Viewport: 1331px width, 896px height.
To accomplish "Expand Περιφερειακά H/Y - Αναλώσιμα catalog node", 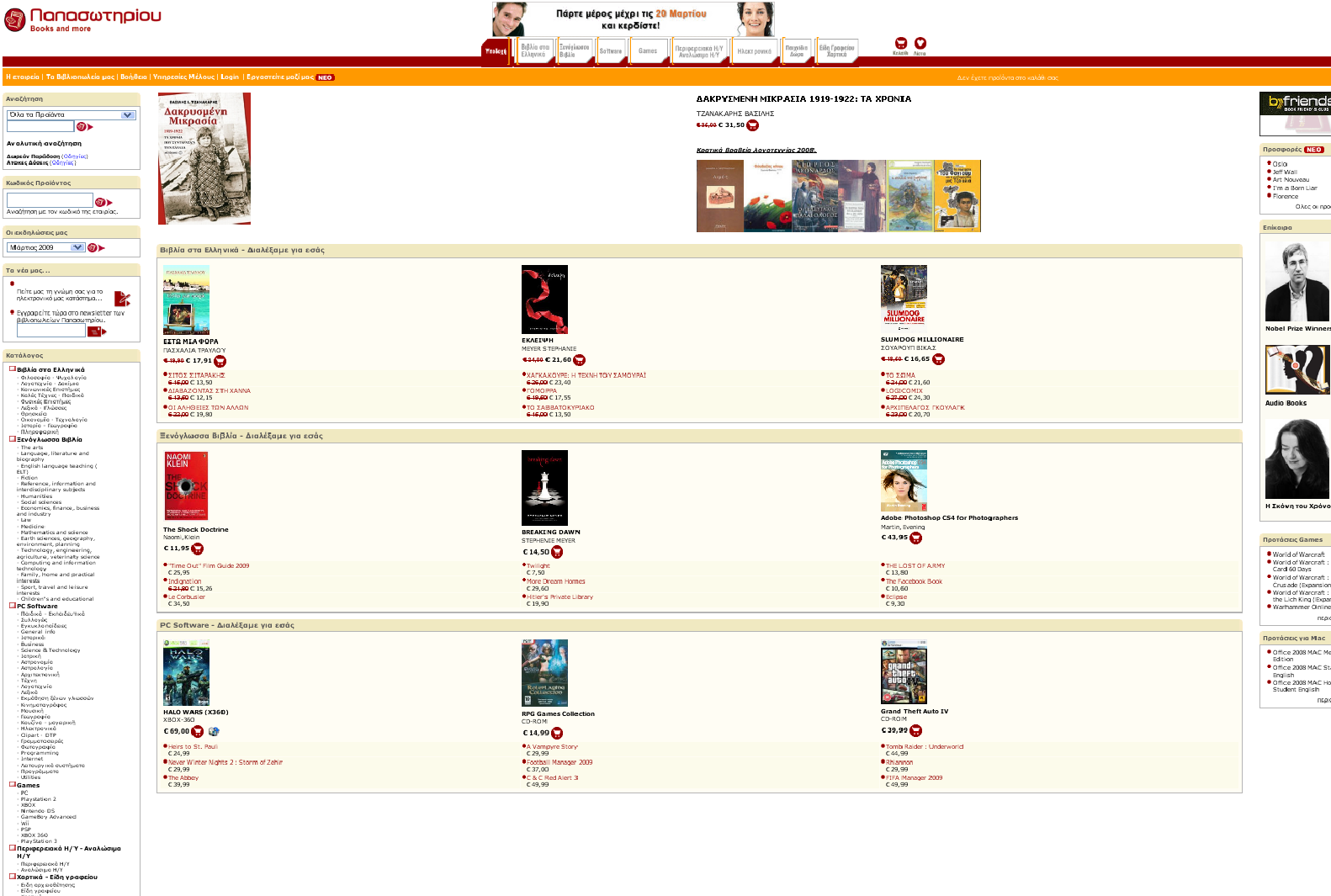I will point(13,847).
